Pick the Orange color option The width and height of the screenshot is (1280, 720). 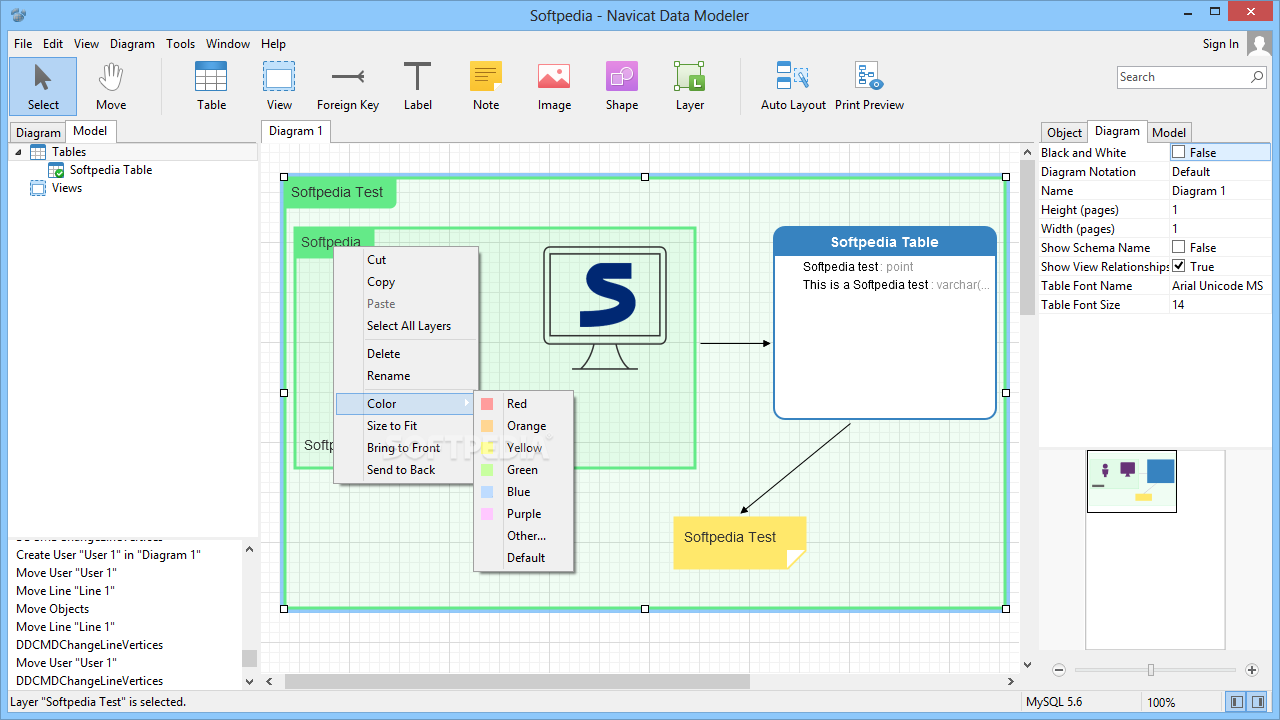[524, 426]
